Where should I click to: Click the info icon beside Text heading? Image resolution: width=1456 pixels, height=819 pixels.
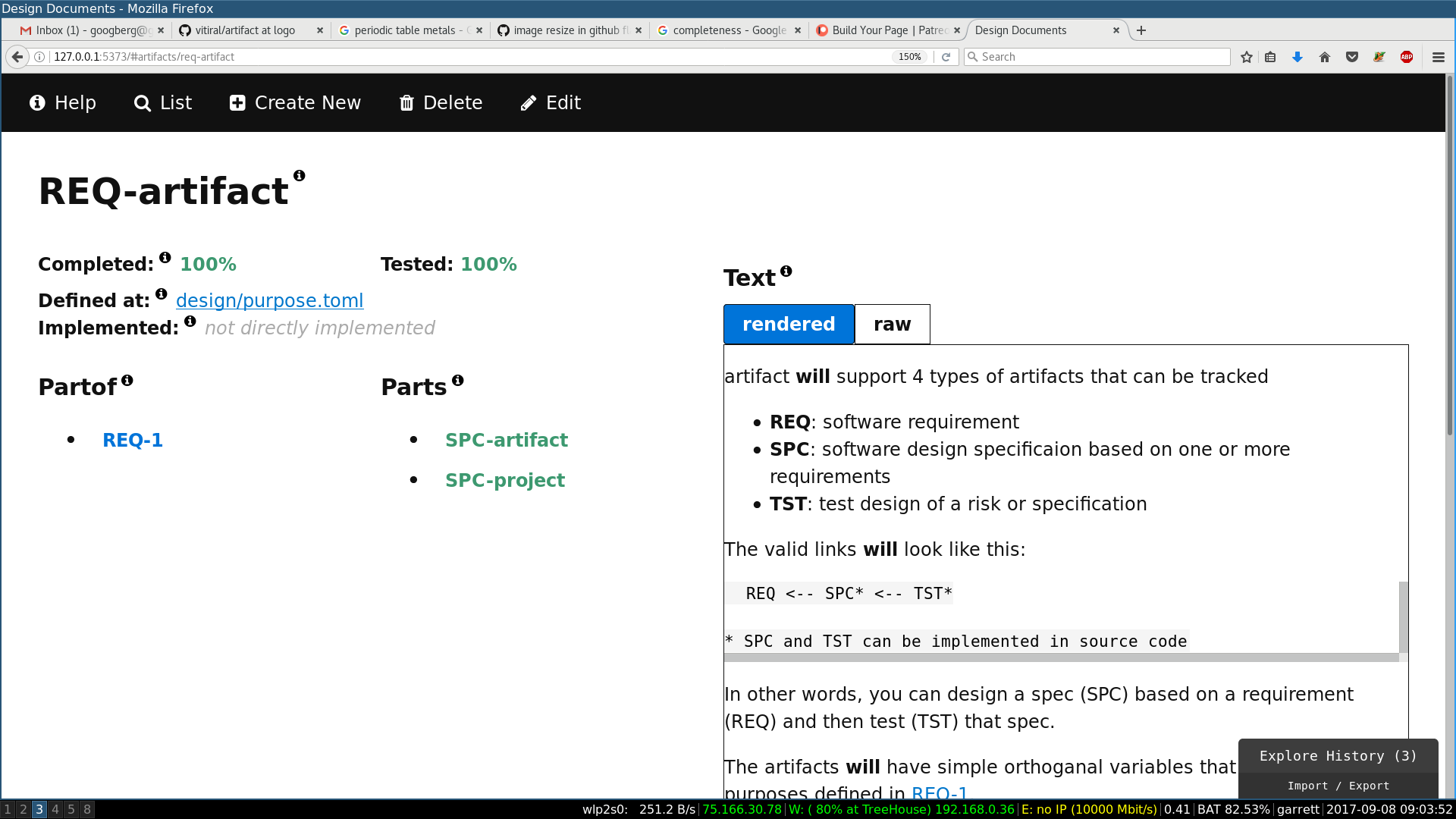tap(786, 271)
